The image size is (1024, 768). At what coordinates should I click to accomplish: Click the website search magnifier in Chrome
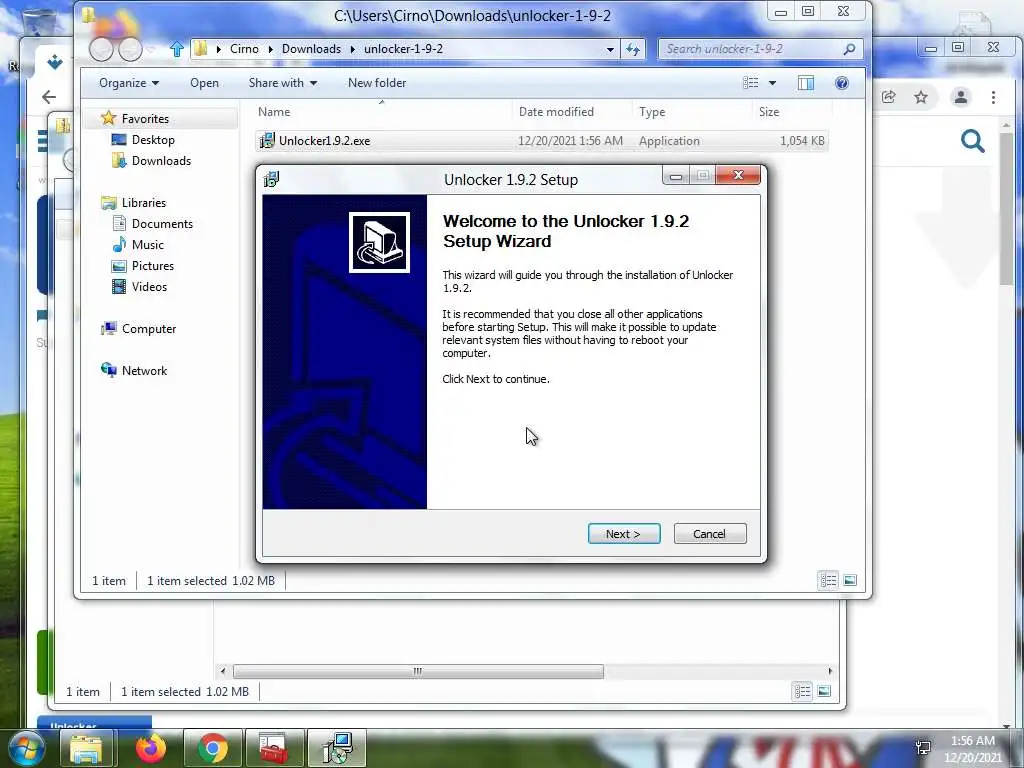click(x=972, y=141)
